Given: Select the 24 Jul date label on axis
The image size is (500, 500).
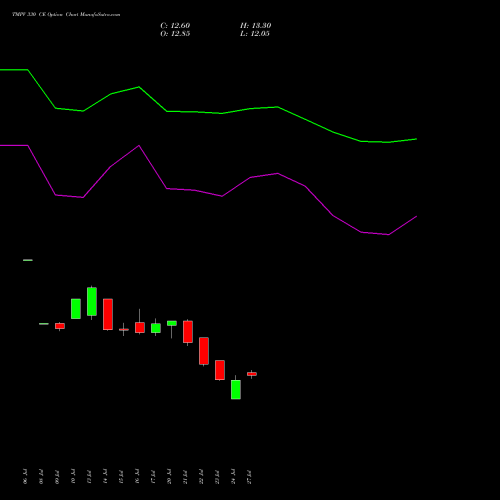Looking at the screenshot, I should click(233, 477).
